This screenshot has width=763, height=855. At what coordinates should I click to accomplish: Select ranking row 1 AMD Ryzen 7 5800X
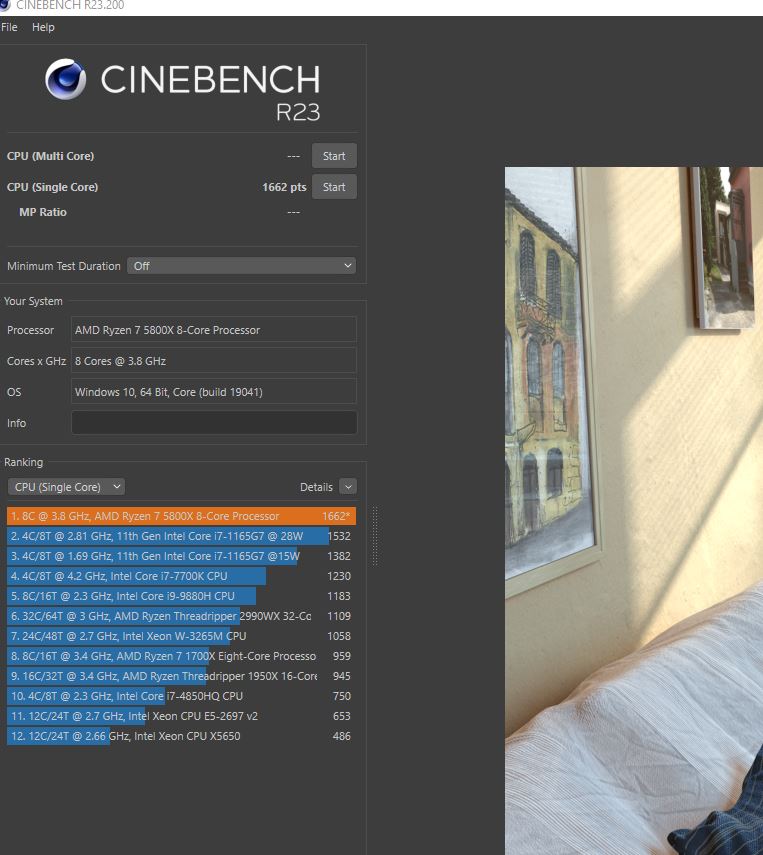coord(181,516)
